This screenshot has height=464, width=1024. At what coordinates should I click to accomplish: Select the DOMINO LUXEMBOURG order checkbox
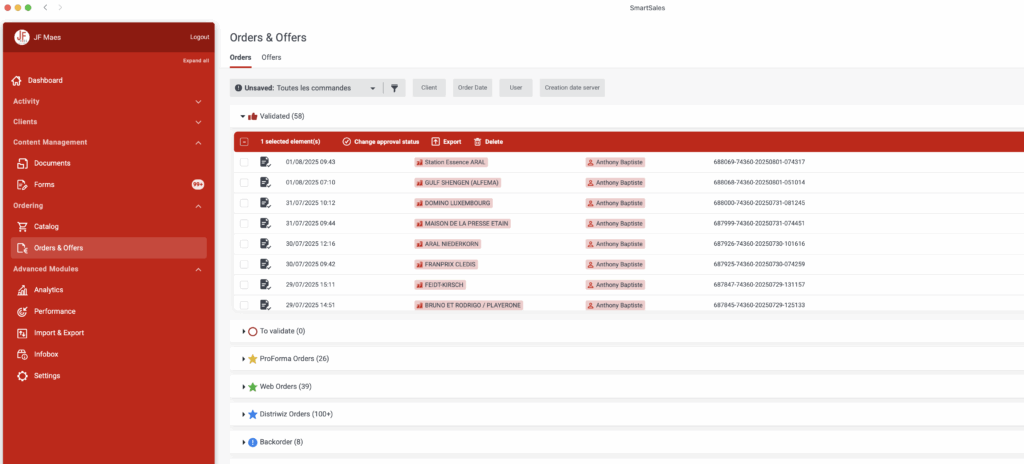pyautogui.click(x=245, y=203)
